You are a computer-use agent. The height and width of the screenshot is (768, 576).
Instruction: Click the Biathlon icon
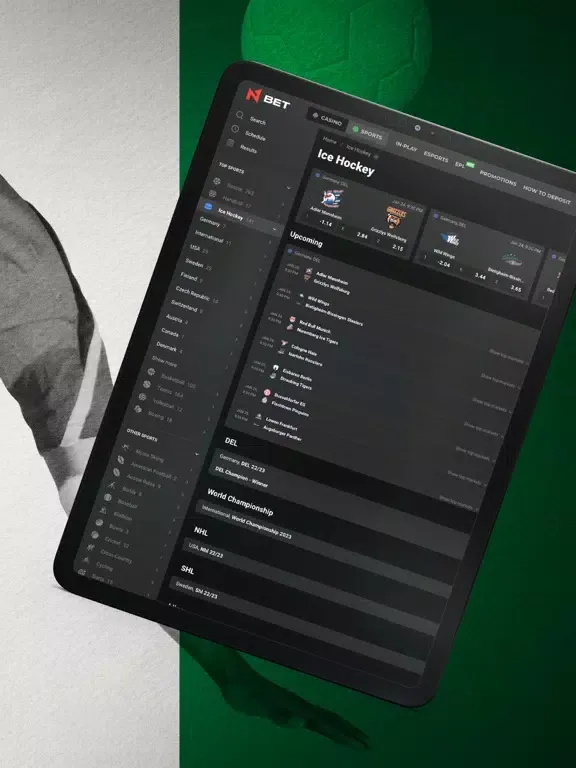pyautogui.click(x=103, y=510)
